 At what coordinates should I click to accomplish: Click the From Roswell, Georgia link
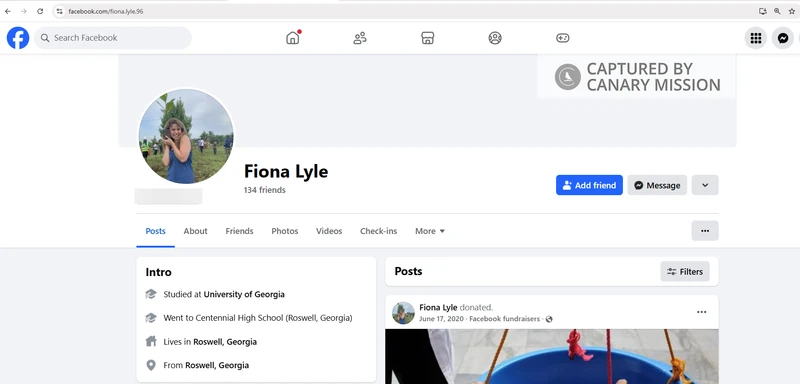(217, 365)
